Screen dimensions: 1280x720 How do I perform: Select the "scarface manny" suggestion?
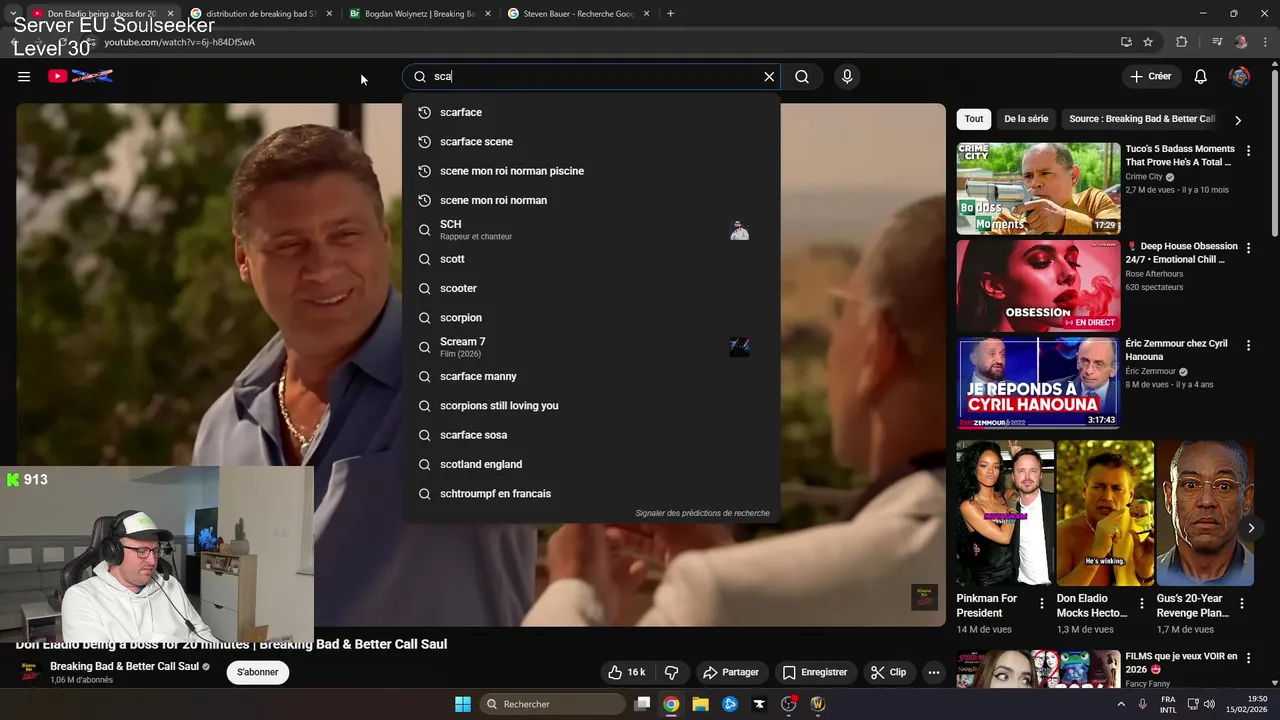click(591, 376)
